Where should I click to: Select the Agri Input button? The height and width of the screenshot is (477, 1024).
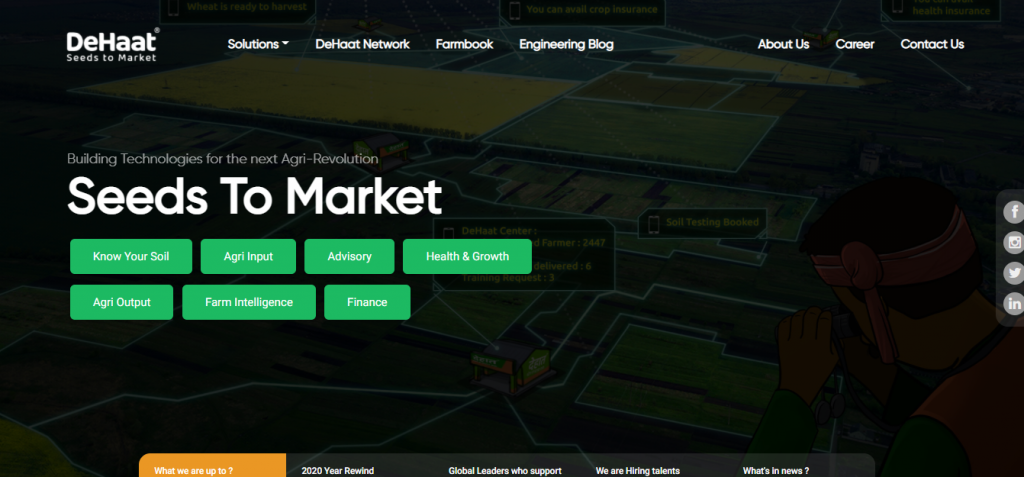point(249,256)
